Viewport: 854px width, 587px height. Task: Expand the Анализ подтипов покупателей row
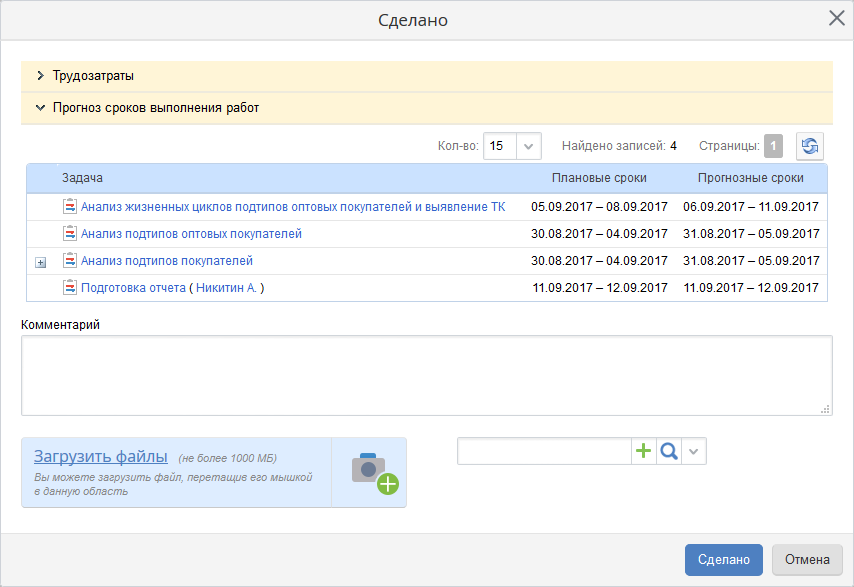41,262
